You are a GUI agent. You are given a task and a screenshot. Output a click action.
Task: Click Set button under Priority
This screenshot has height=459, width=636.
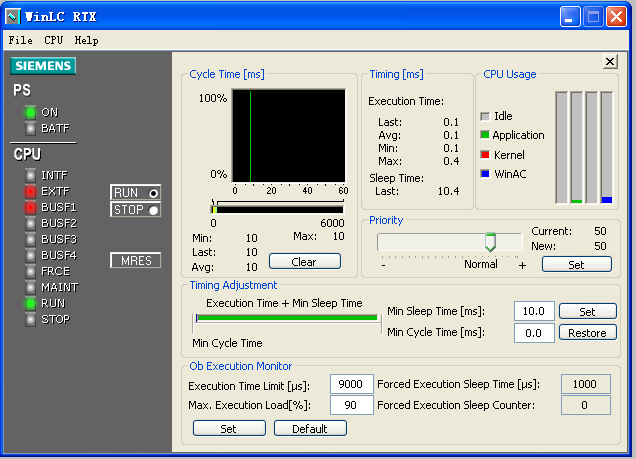coord(576,264)
